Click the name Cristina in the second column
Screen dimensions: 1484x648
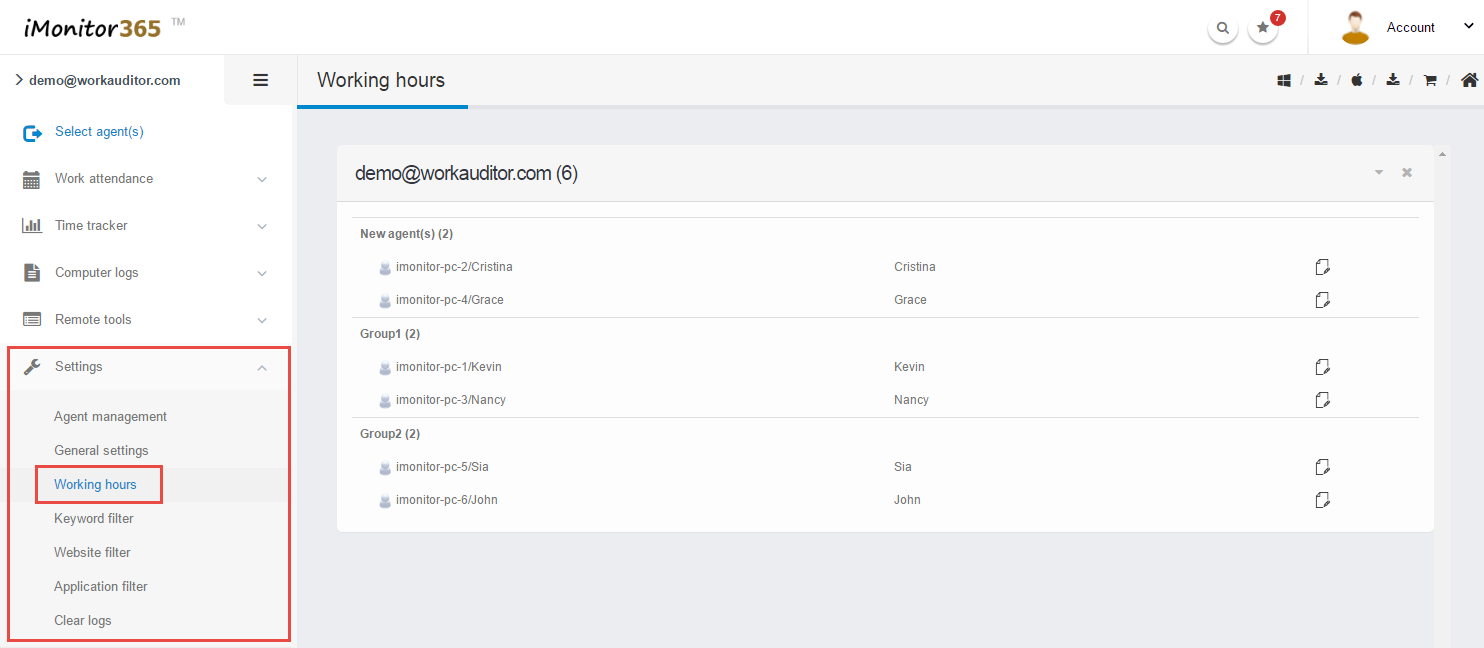coord(915,267)
